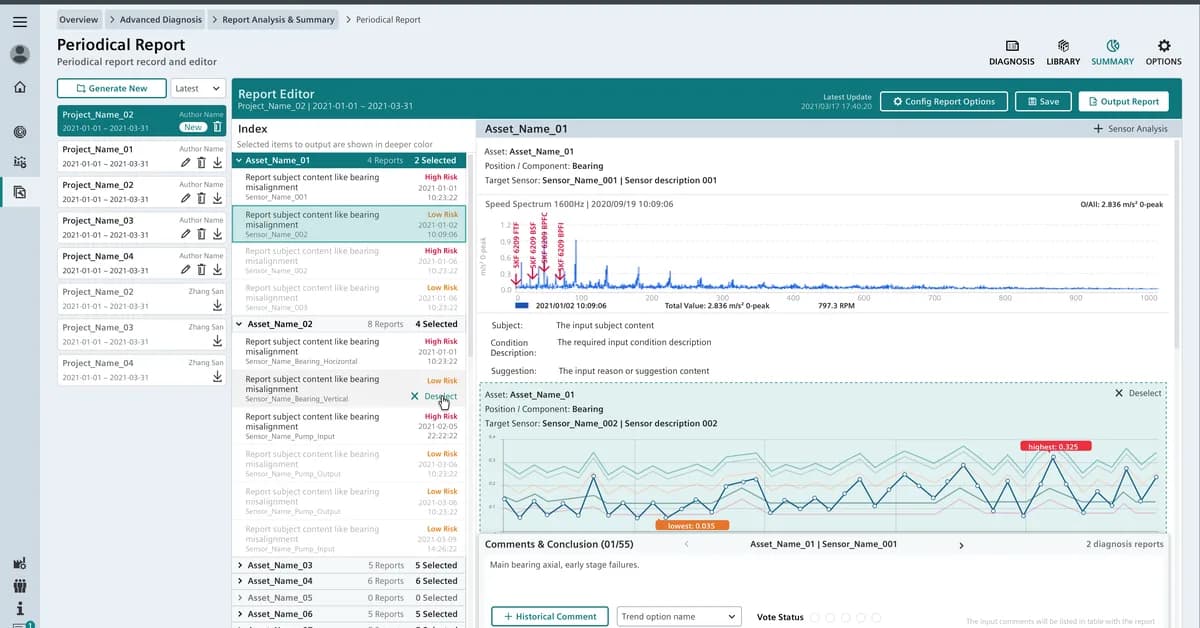This screenshot has width=1200, height=628.
Task: Open the LIBRARY panel
Action: [1063, 52]
